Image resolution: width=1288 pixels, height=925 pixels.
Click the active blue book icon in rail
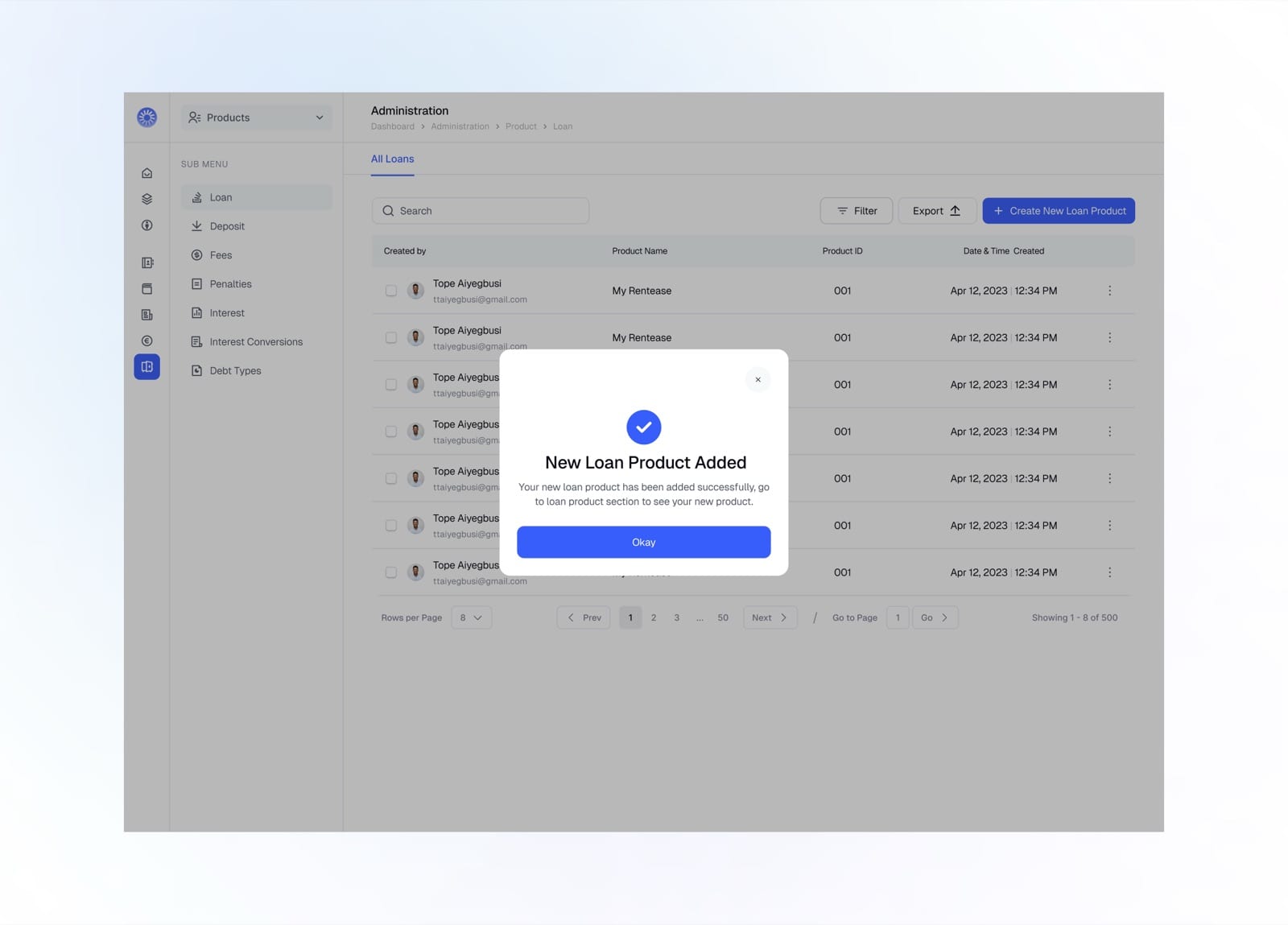pos(147,367)
